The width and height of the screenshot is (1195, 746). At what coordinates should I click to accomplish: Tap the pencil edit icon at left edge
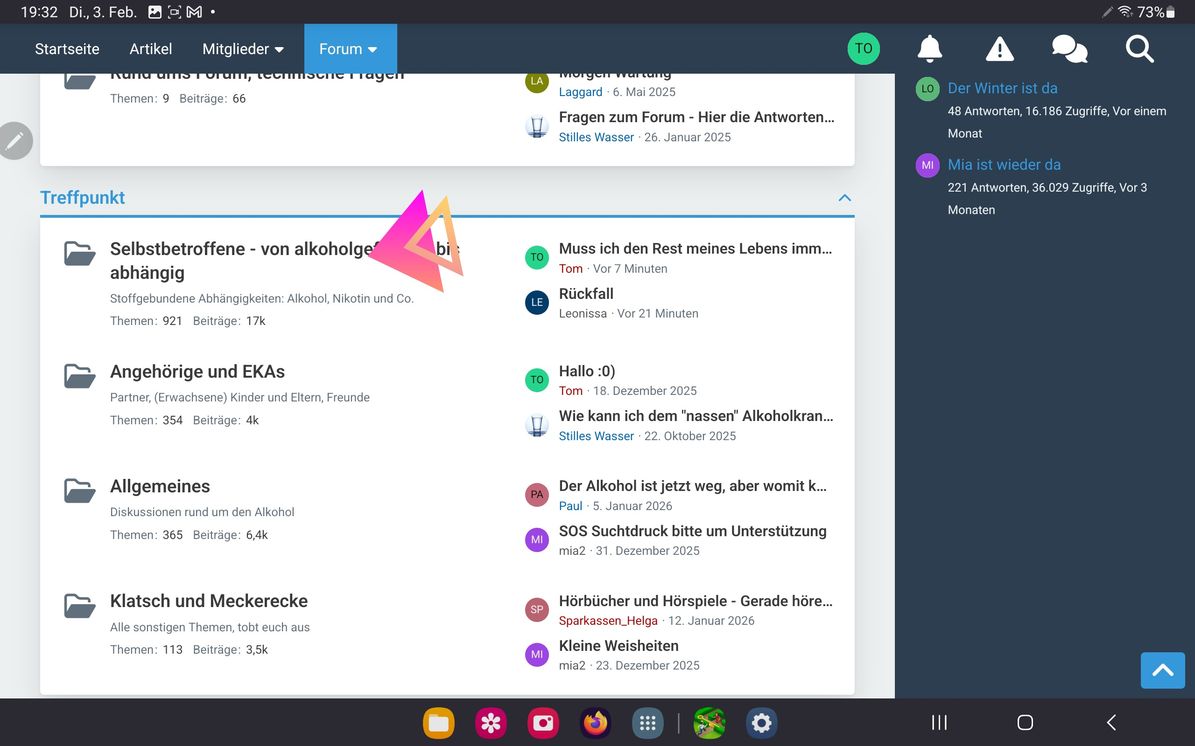[x=15, y=141]
